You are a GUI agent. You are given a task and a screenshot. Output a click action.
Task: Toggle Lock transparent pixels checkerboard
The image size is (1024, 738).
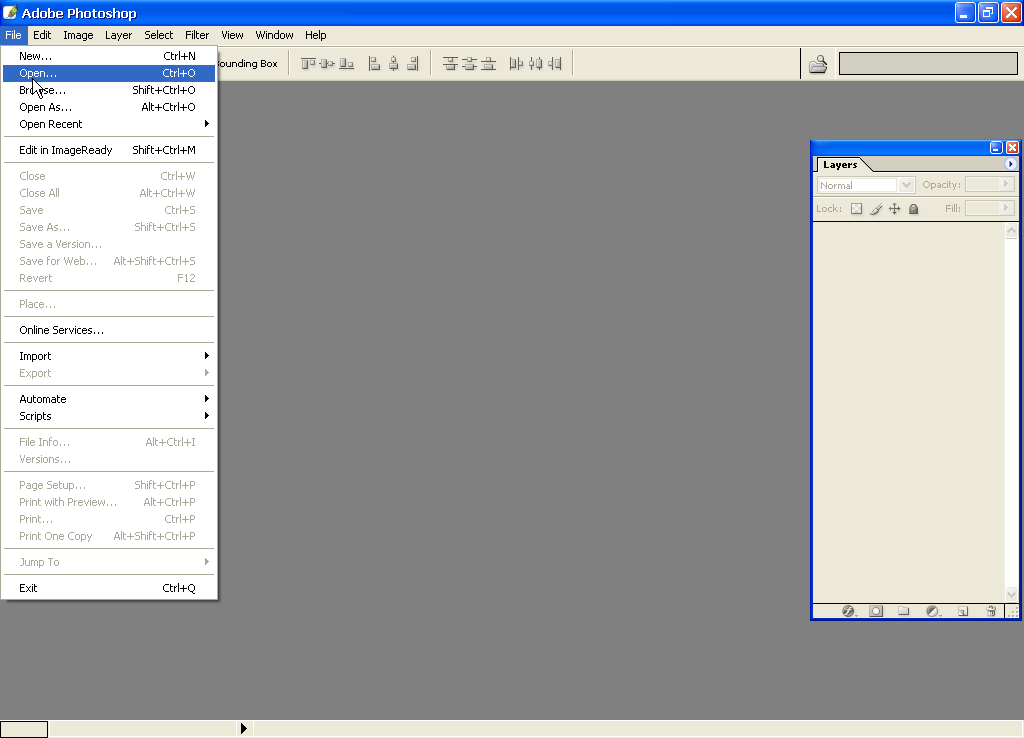[856, 209]
